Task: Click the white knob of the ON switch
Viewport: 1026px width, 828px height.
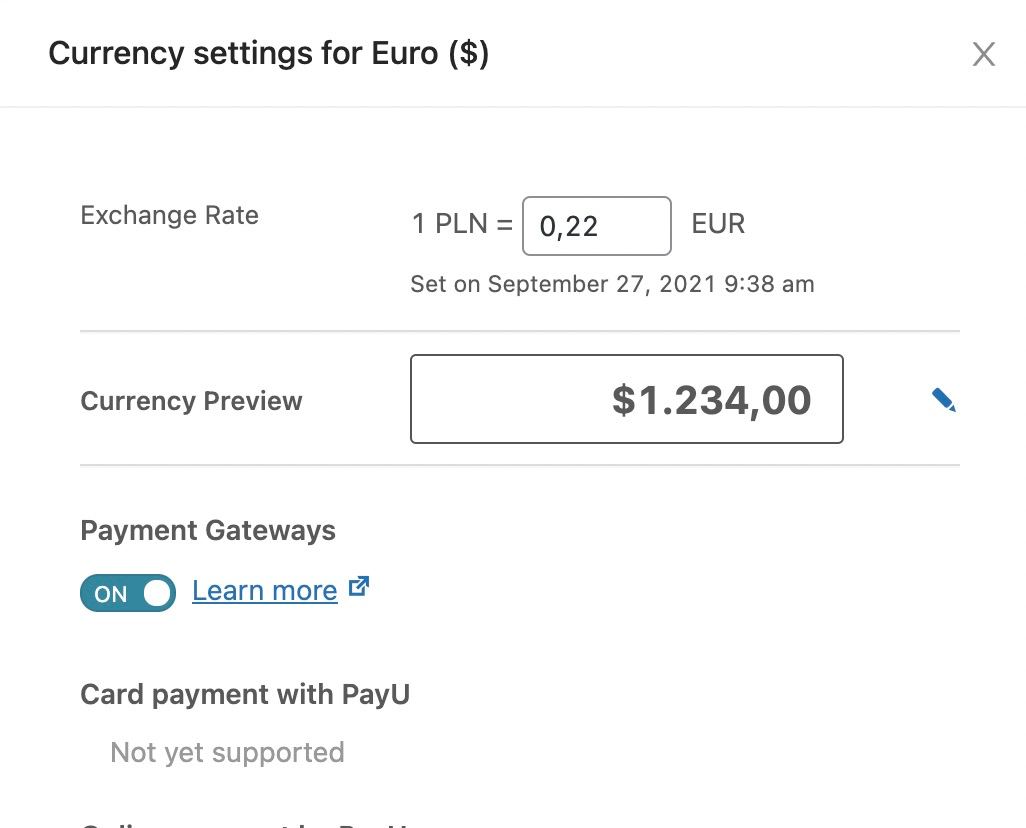Action: [x=157, y=593]
